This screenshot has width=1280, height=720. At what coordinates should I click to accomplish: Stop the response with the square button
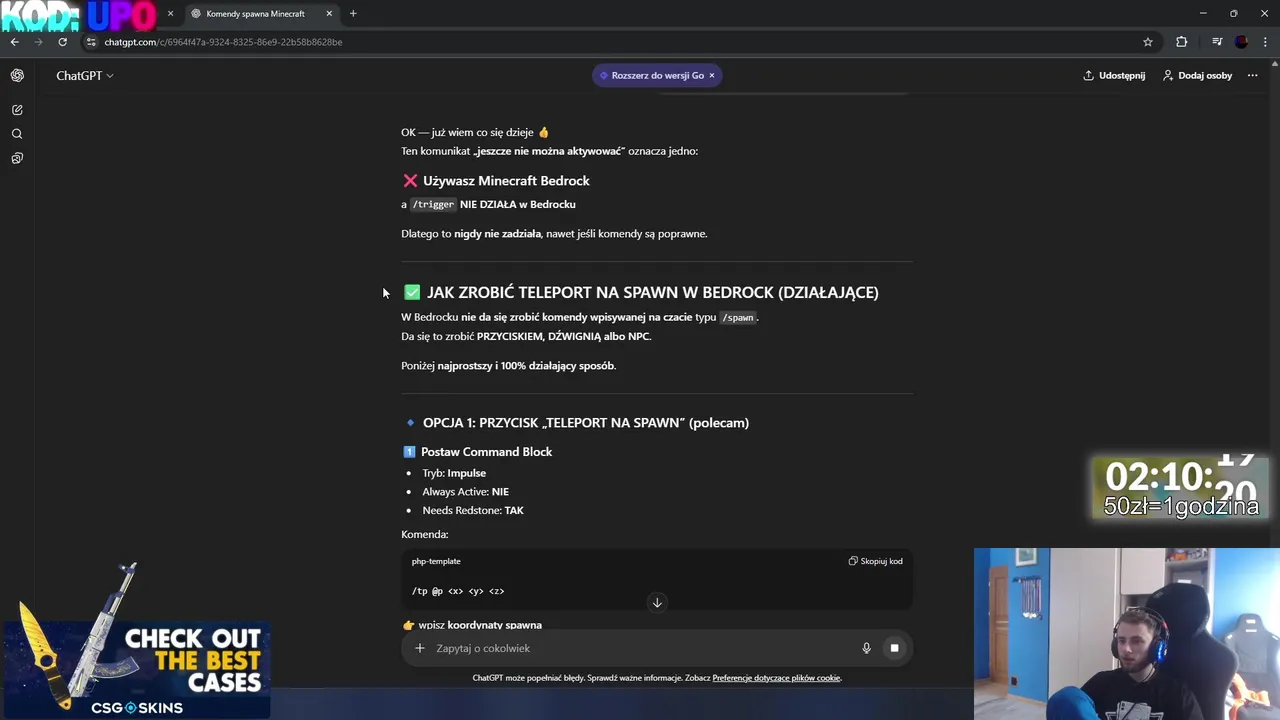click(x=894, y=648)
